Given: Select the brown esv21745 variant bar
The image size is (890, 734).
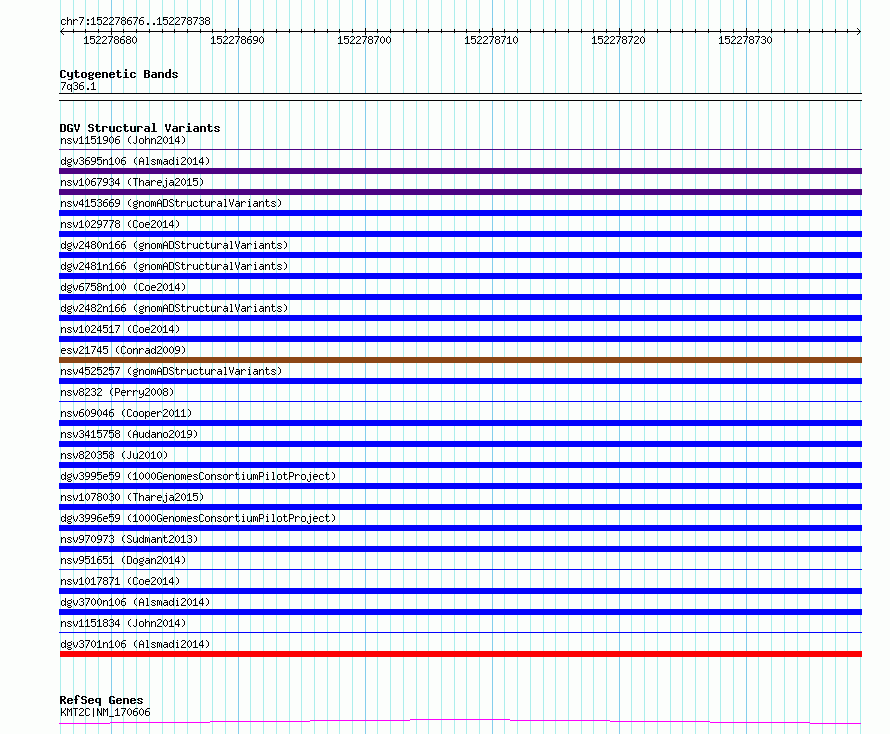Looking at the screenshot, I should pos(460,360).
